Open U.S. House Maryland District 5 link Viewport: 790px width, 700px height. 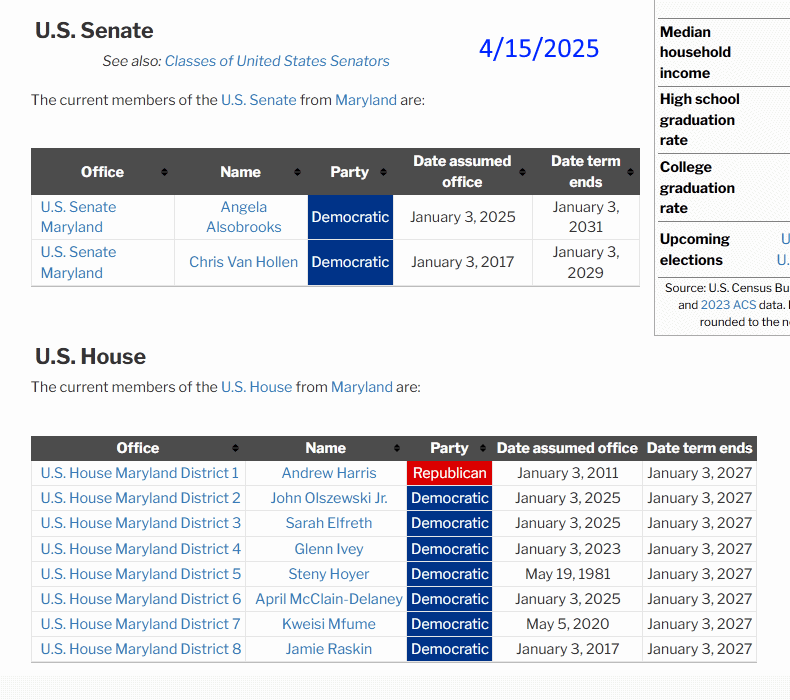(141, 574)
